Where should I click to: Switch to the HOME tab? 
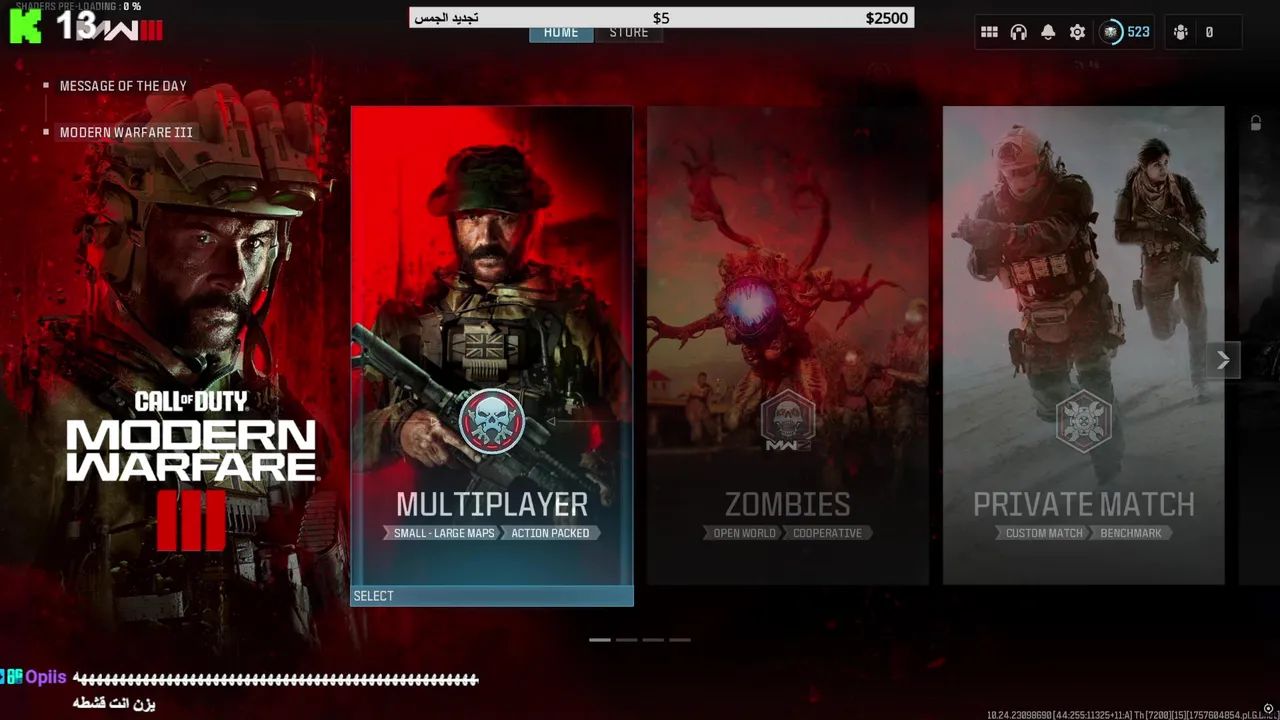561,33
